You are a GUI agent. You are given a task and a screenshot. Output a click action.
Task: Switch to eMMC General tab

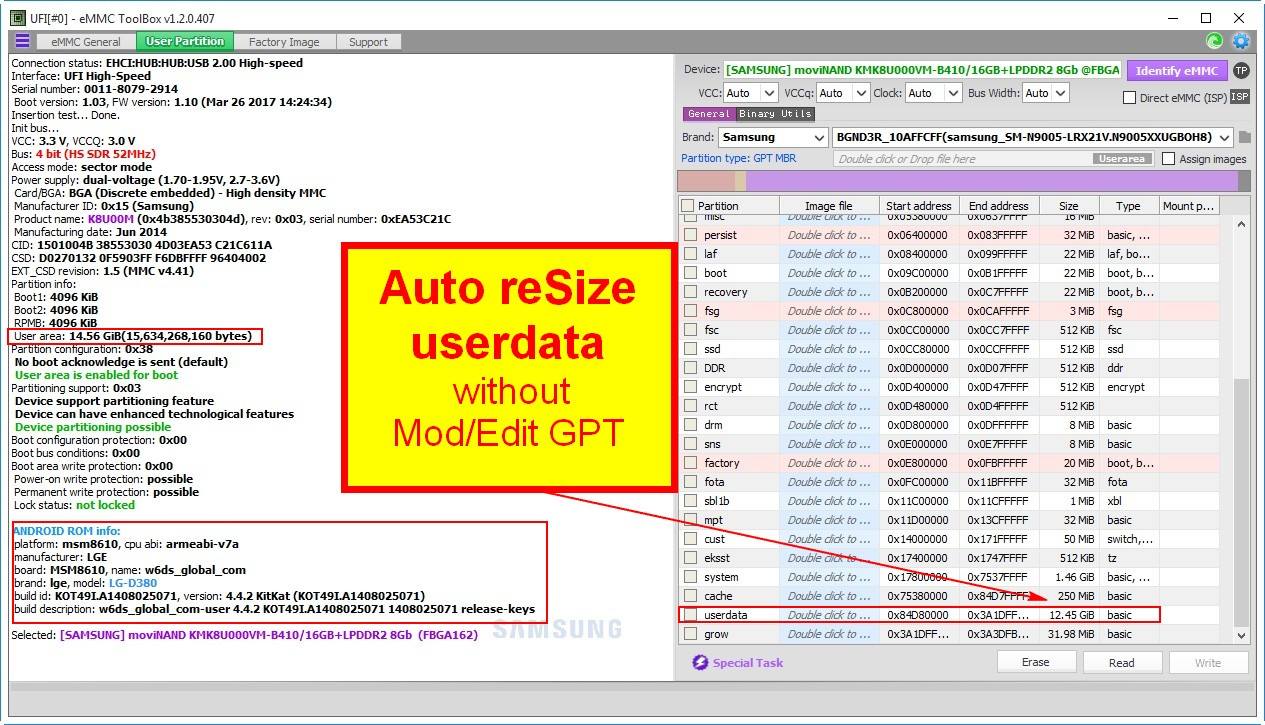(x=86, y=42)
